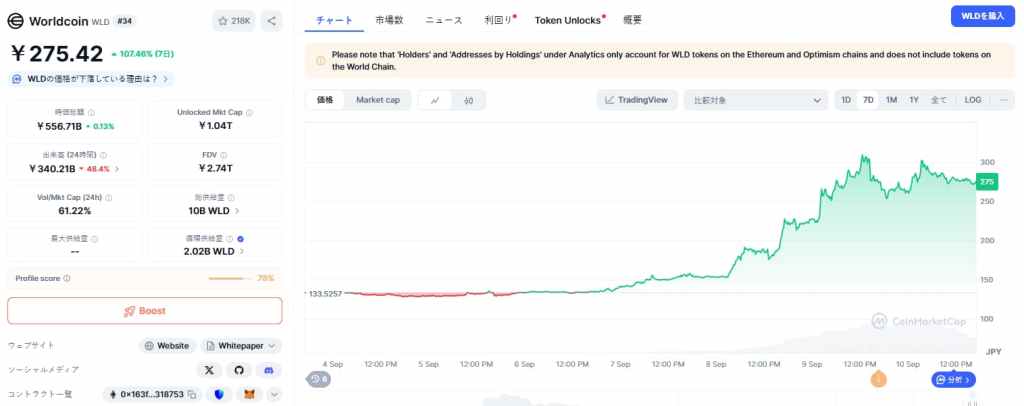Switch to チャート tab

coord(334,20)
